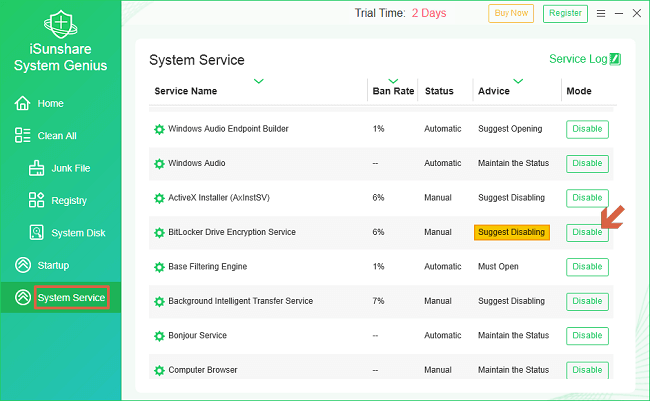The height and width of the screenshot is (401, 650).
Task: Click the iSunshare System Genius shield logo
Action: (x=61, y=24)
